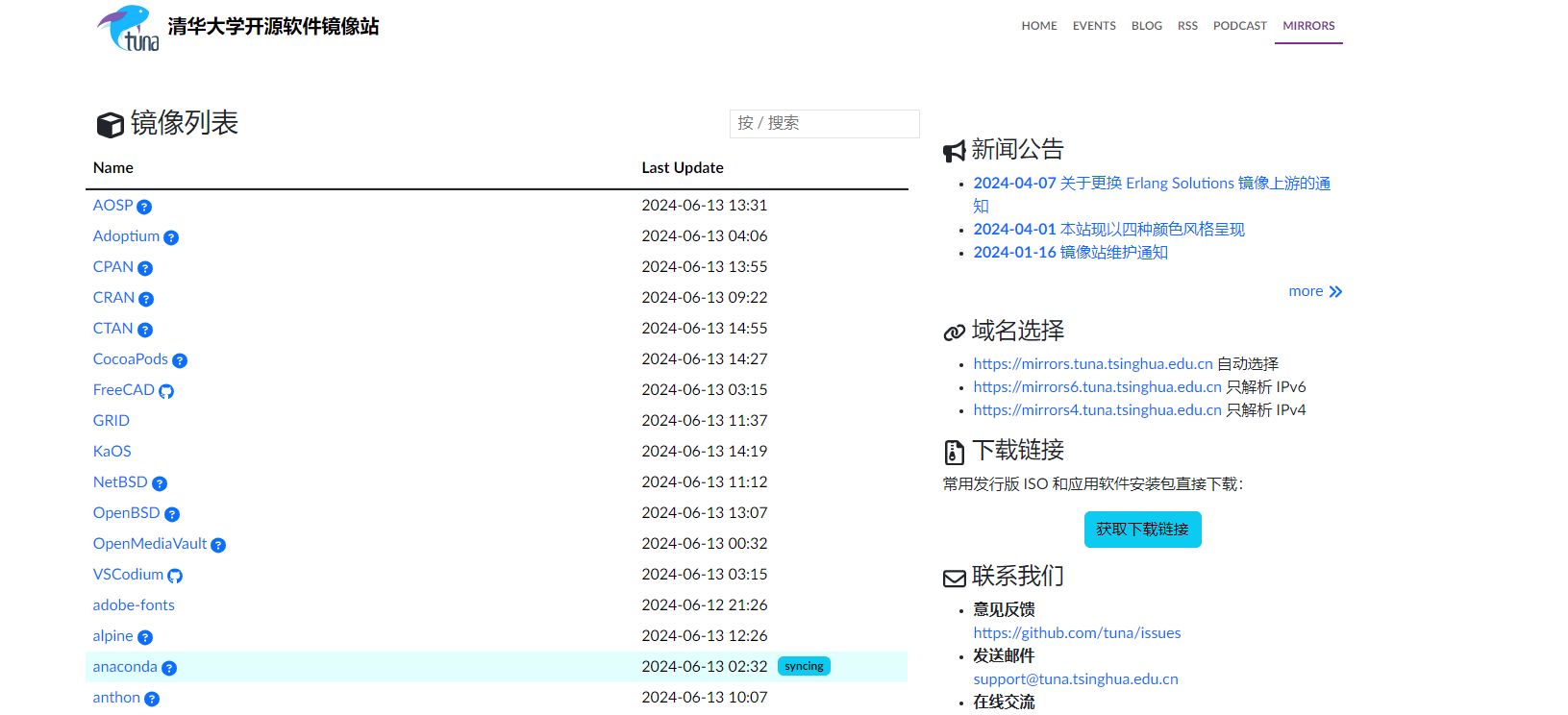Image resolution: width=1568 pixels, height=715 pixels.
Task: Click the anthon help icon
Action: (152, 699)
